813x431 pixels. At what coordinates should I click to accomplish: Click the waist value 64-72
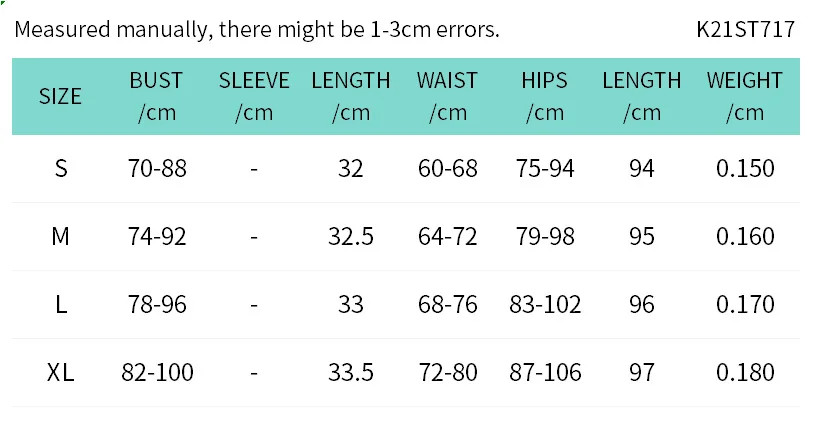point(448,236)
